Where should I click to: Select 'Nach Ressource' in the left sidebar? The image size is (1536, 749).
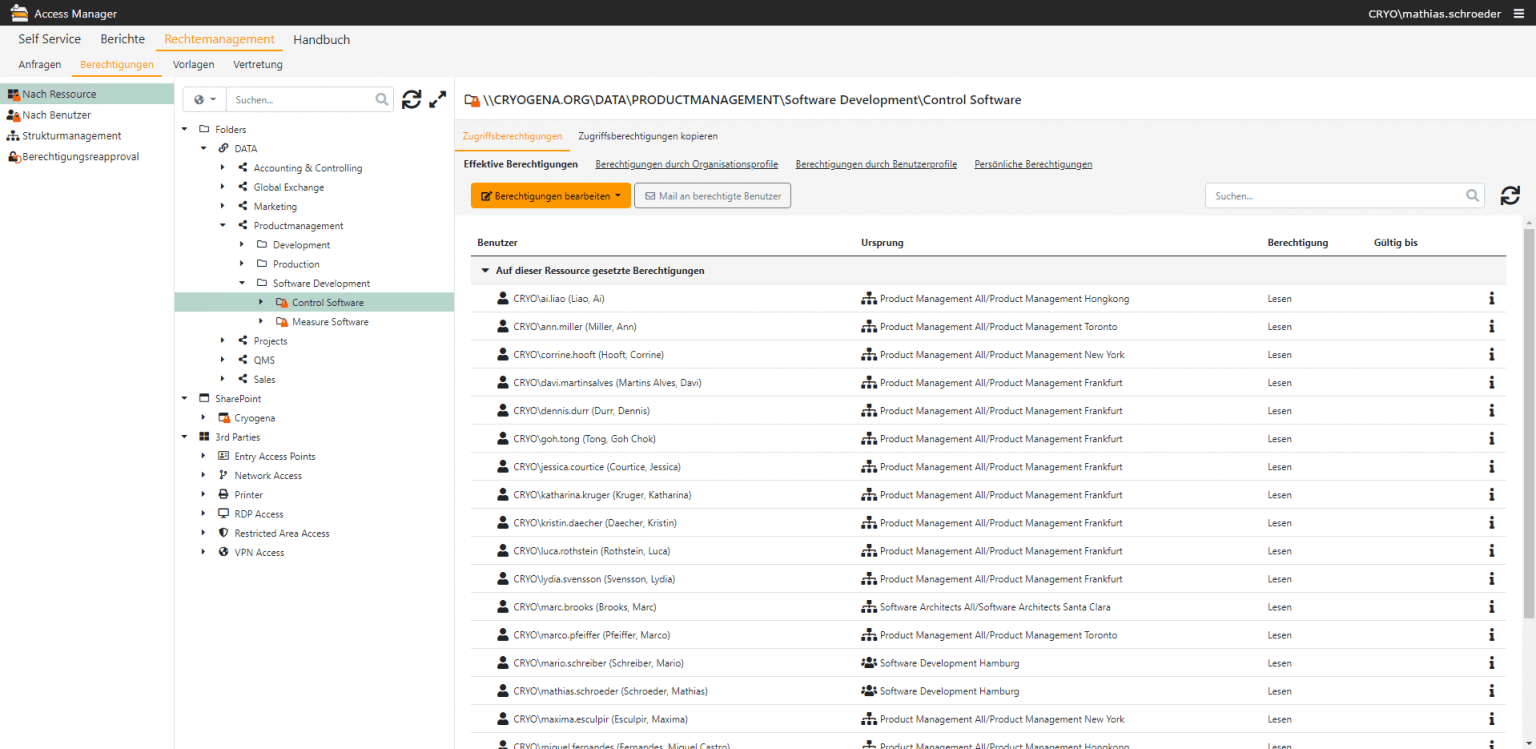(x=60, y=94)
